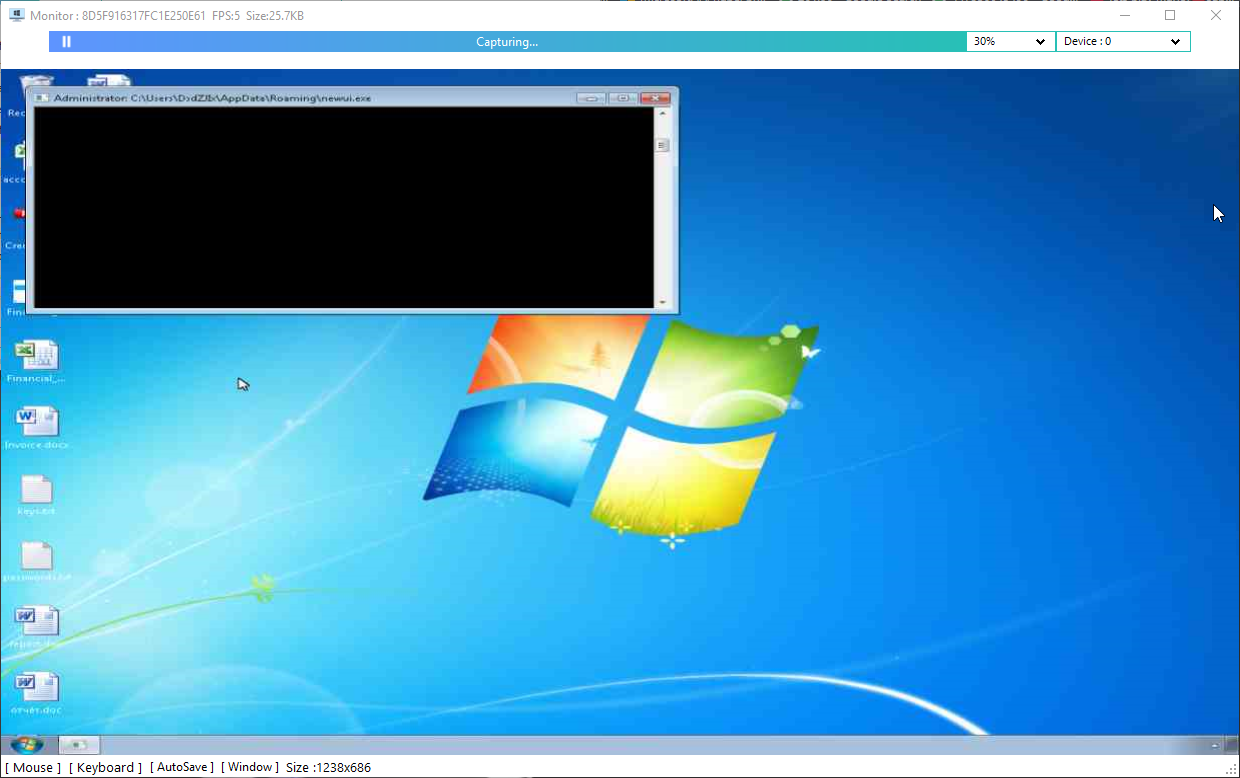Toggle the [ AutoSave ] option
Screen dimensions: 1240x778
(182, 767)
